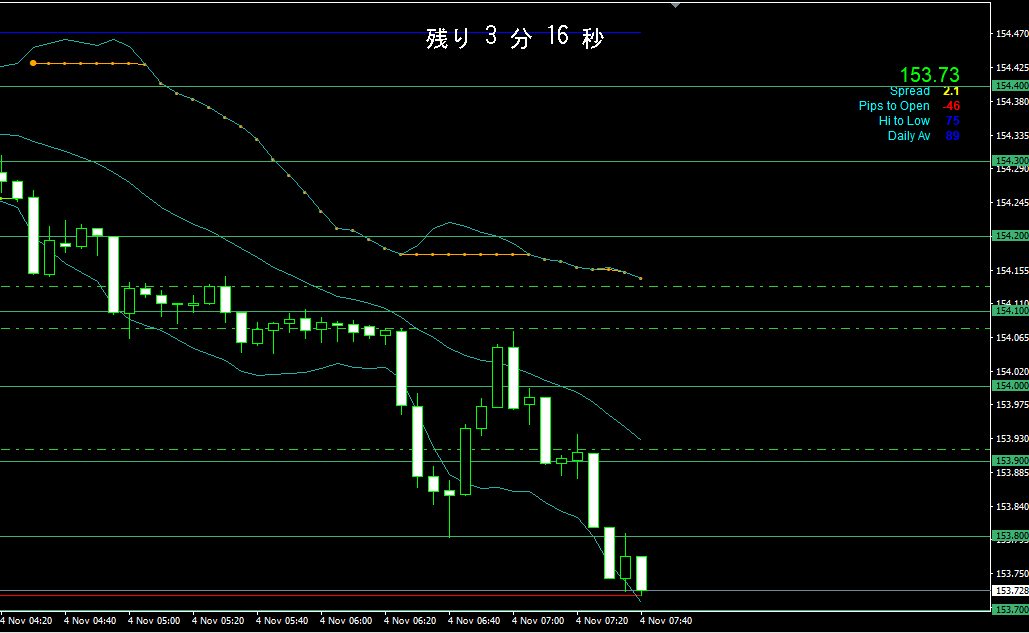This screenshot has height=633, width=1029.
Task: Click the countdown timer text 残り 3 分 16 秒
Action: 514,38
